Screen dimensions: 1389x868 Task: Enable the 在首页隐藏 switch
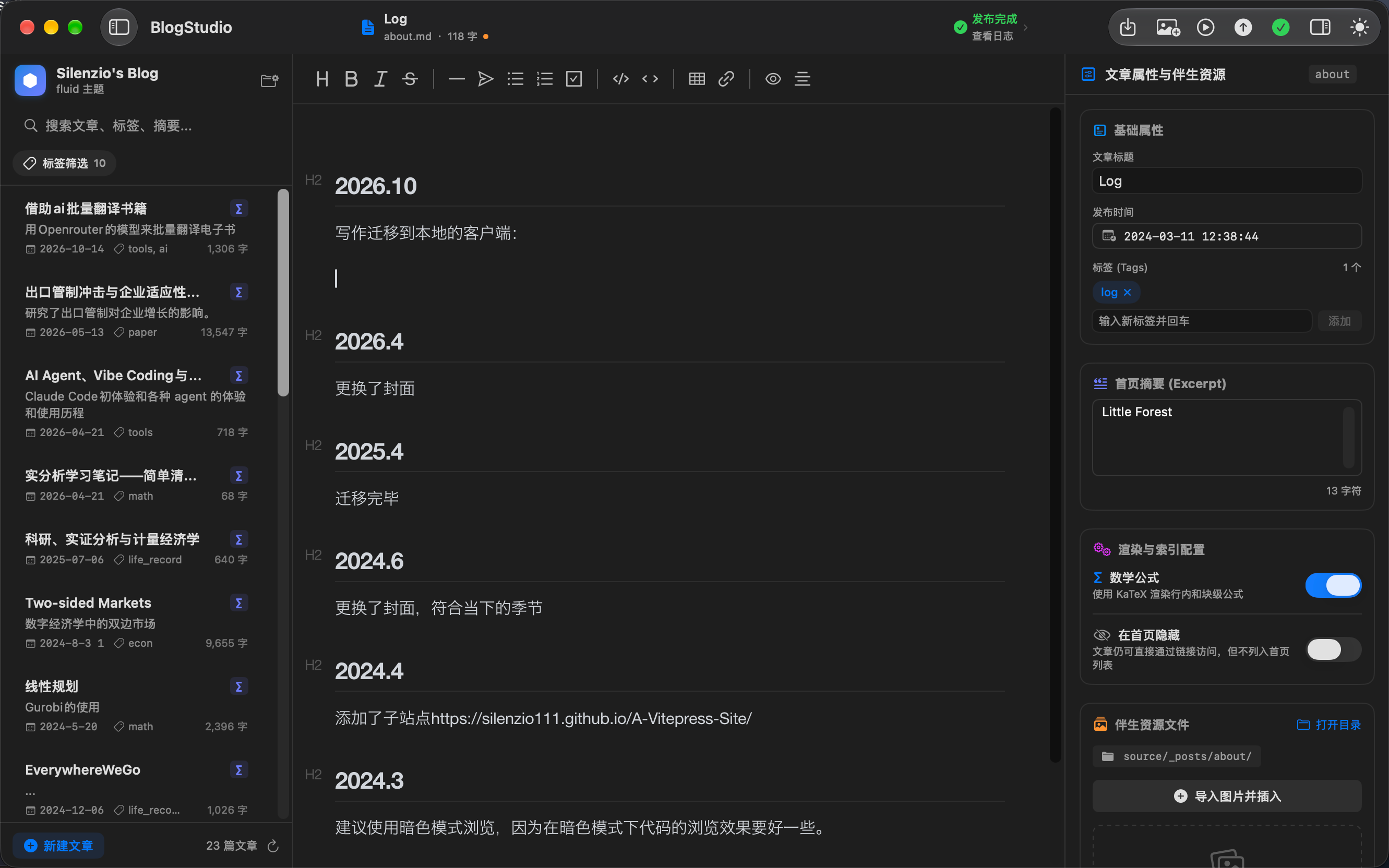point(1333,649)
